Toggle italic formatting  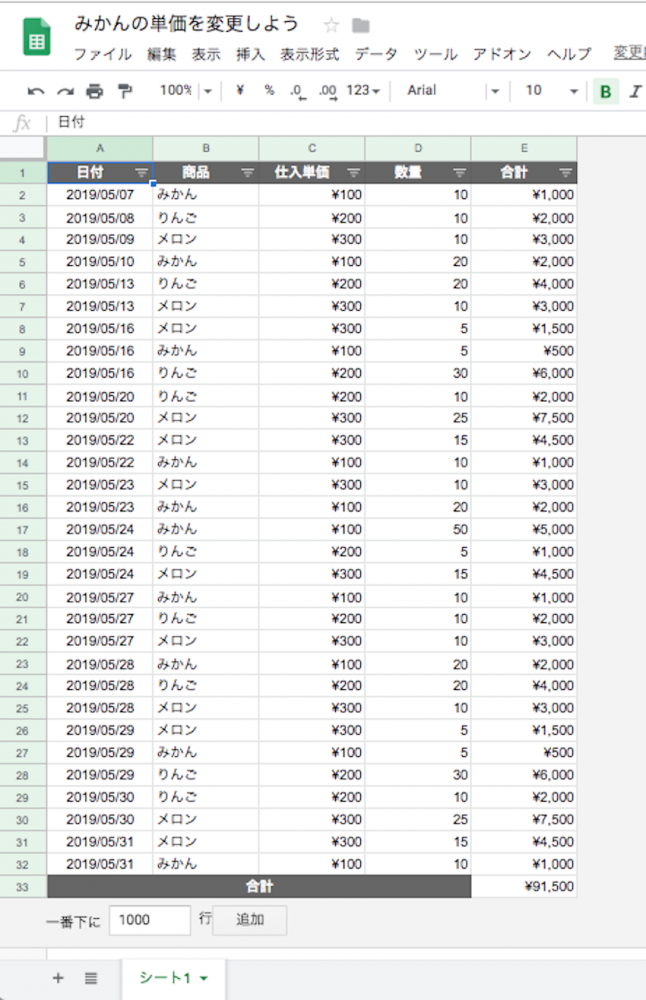634,92
